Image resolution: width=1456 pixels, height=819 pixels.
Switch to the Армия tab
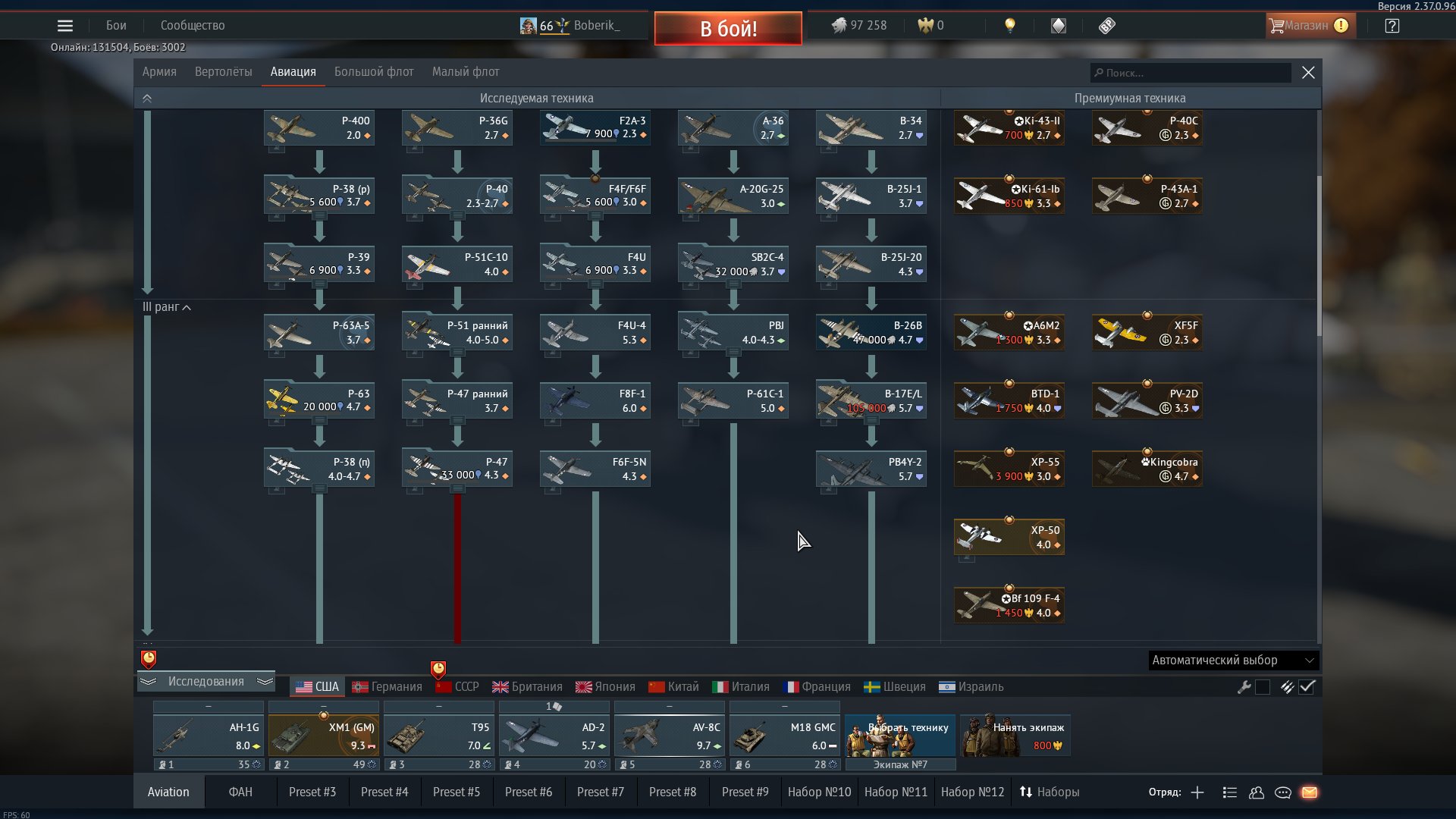pyautogui.click(x=159, y=72)
